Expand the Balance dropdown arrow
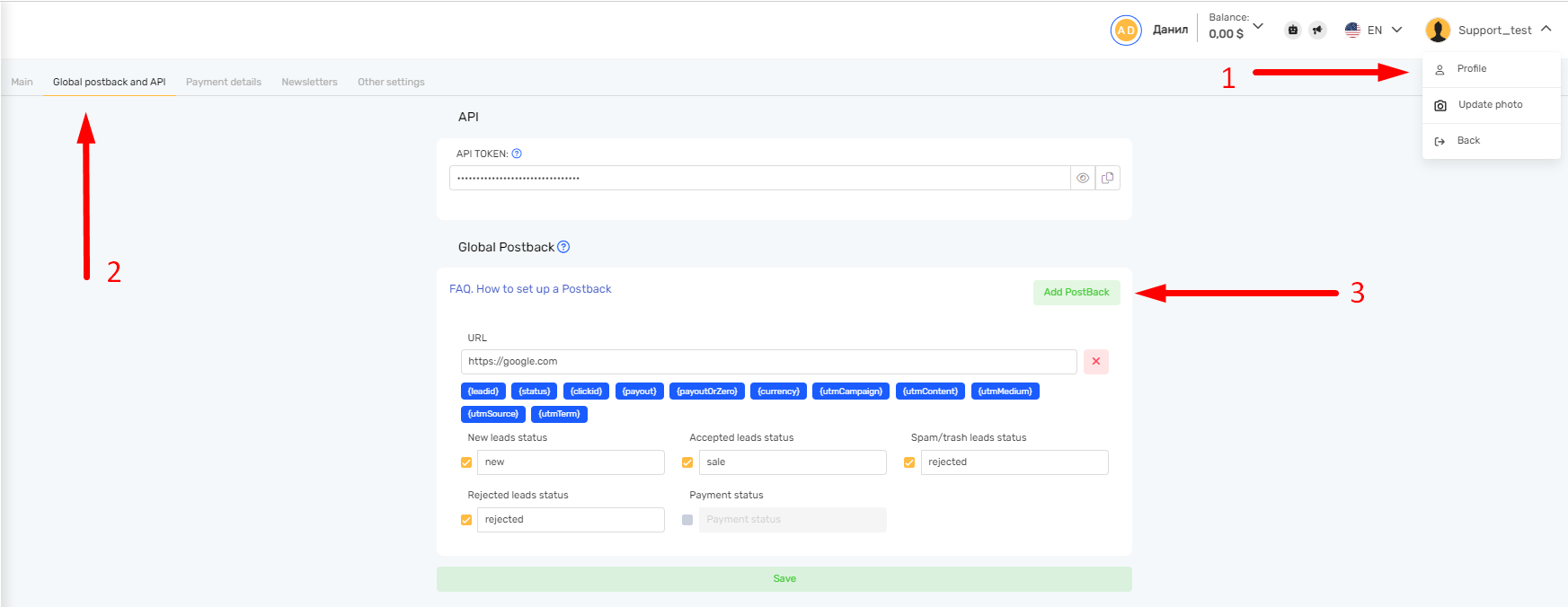The height and width of the screenshot is (607, 1568). pos(1258,26)
